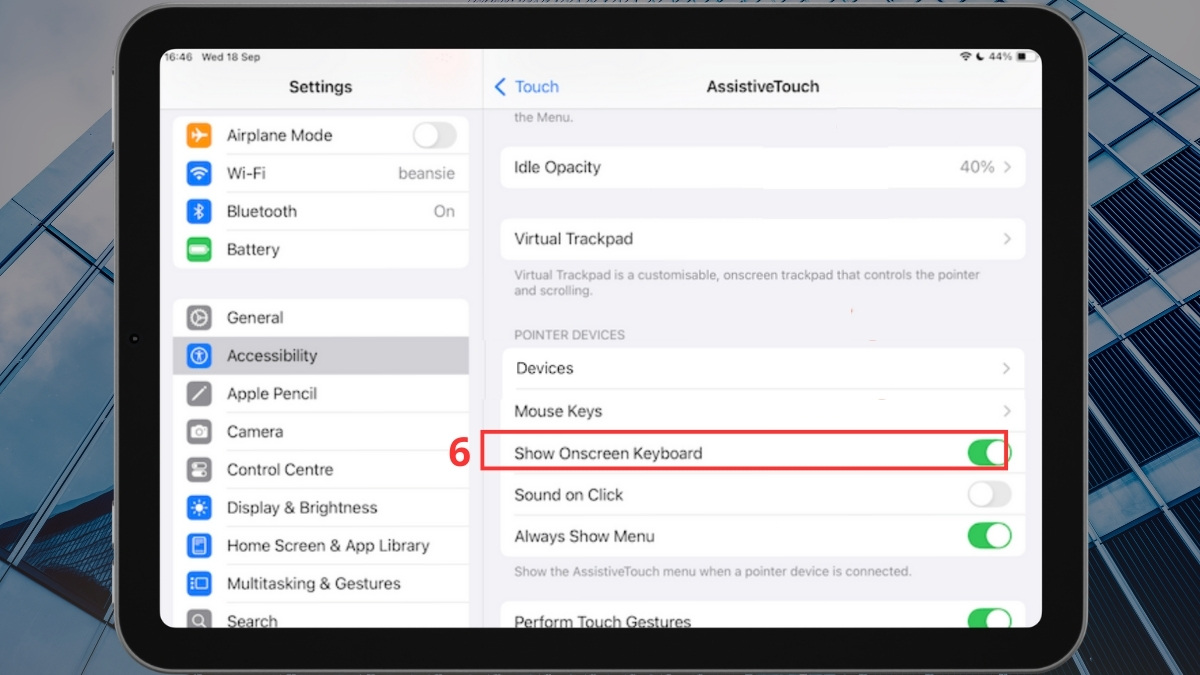Click the Display & Brightness icon
Viewport: 1200px width, 675px height.
199,507
